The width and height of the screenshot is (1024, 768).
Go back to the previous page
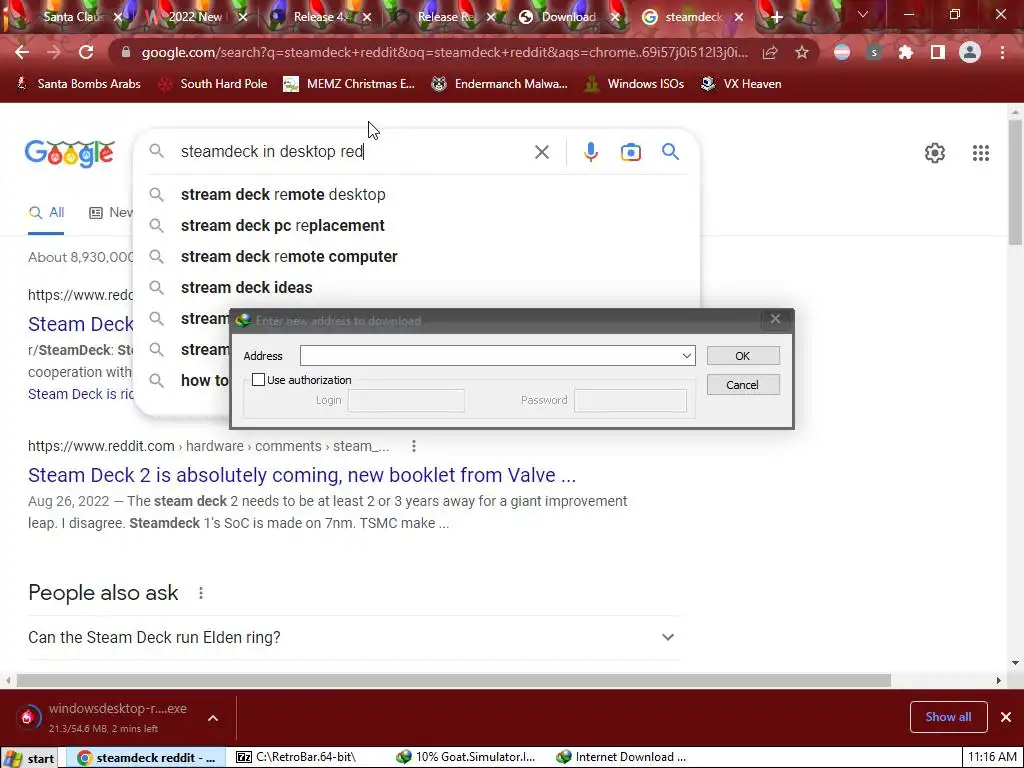[22, 52]
